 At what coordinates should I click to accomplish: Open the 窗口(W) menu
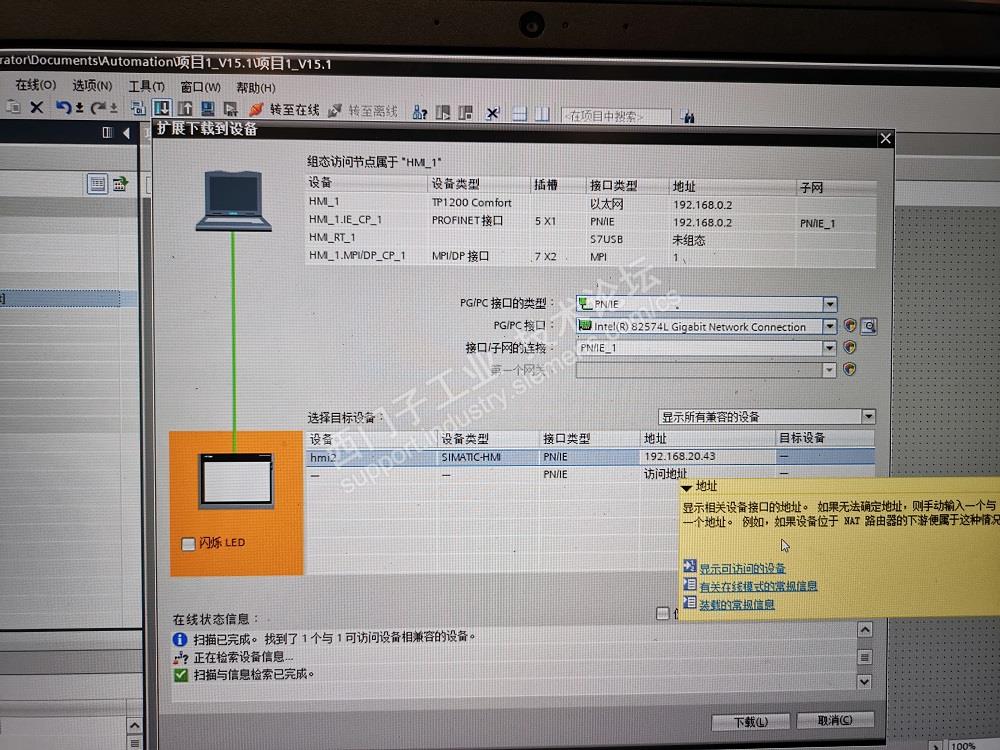point(200,87)
